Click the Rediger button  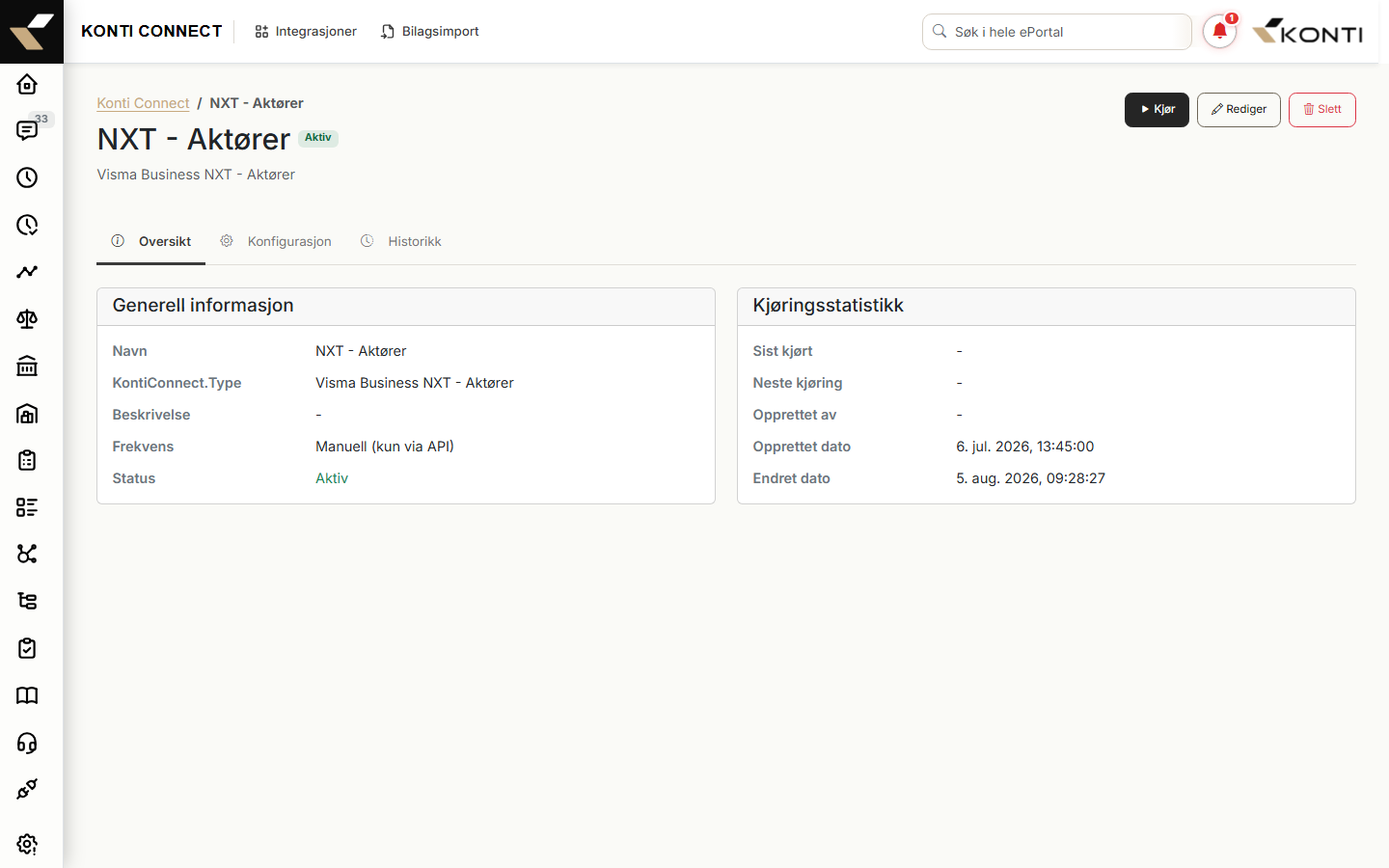coord(1239,110)
